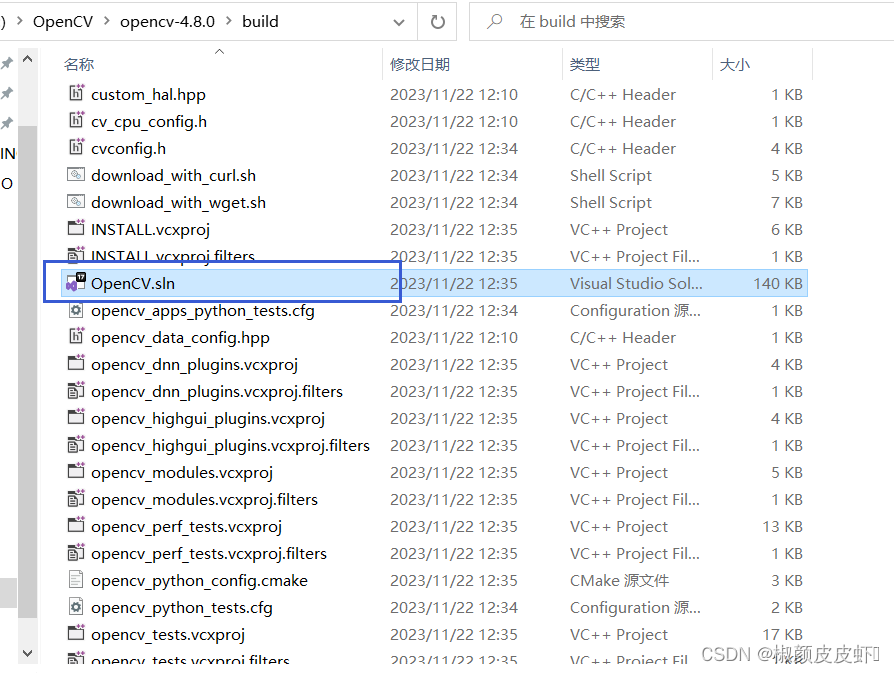Click the cvconfig.h header icon

point(76,147)
